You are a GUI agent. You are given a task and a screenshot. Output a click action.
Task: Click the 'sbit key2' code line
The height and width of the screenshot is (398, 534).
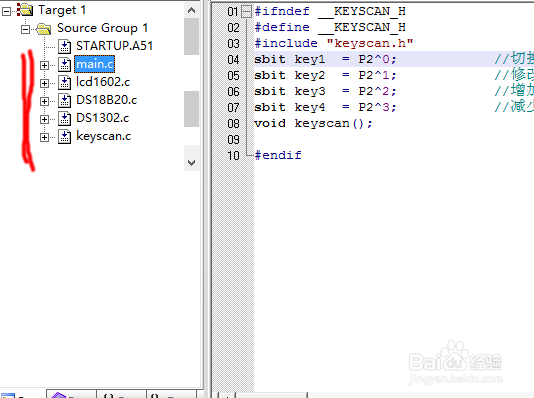click(x=326, y=76)
